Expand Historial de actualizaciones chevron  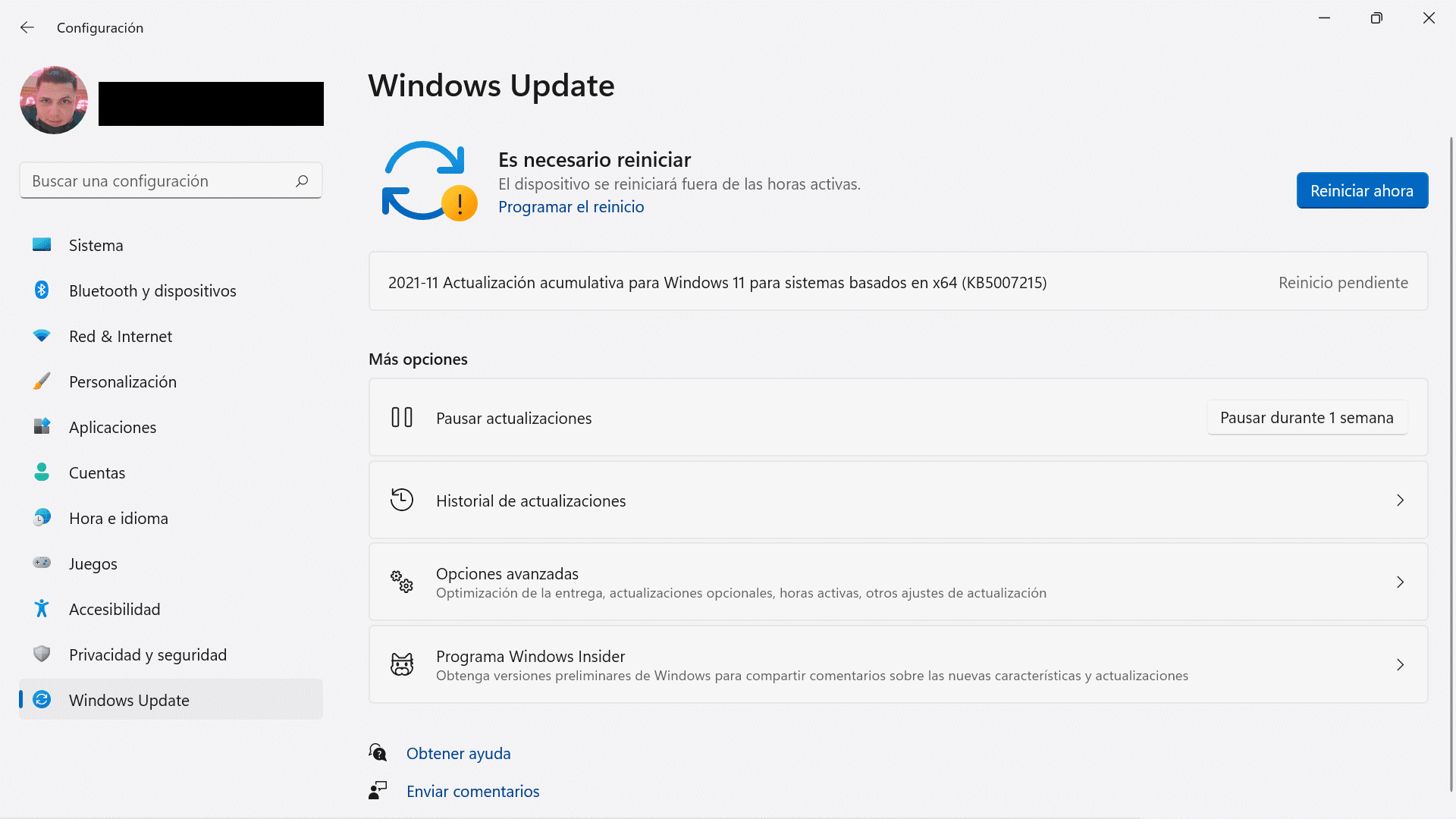[1400, 500]
